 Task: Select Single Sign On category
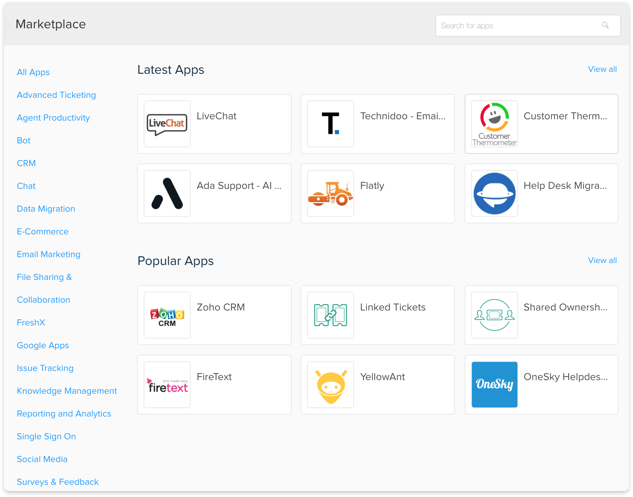pyautogui.click(x=46, y=436)
